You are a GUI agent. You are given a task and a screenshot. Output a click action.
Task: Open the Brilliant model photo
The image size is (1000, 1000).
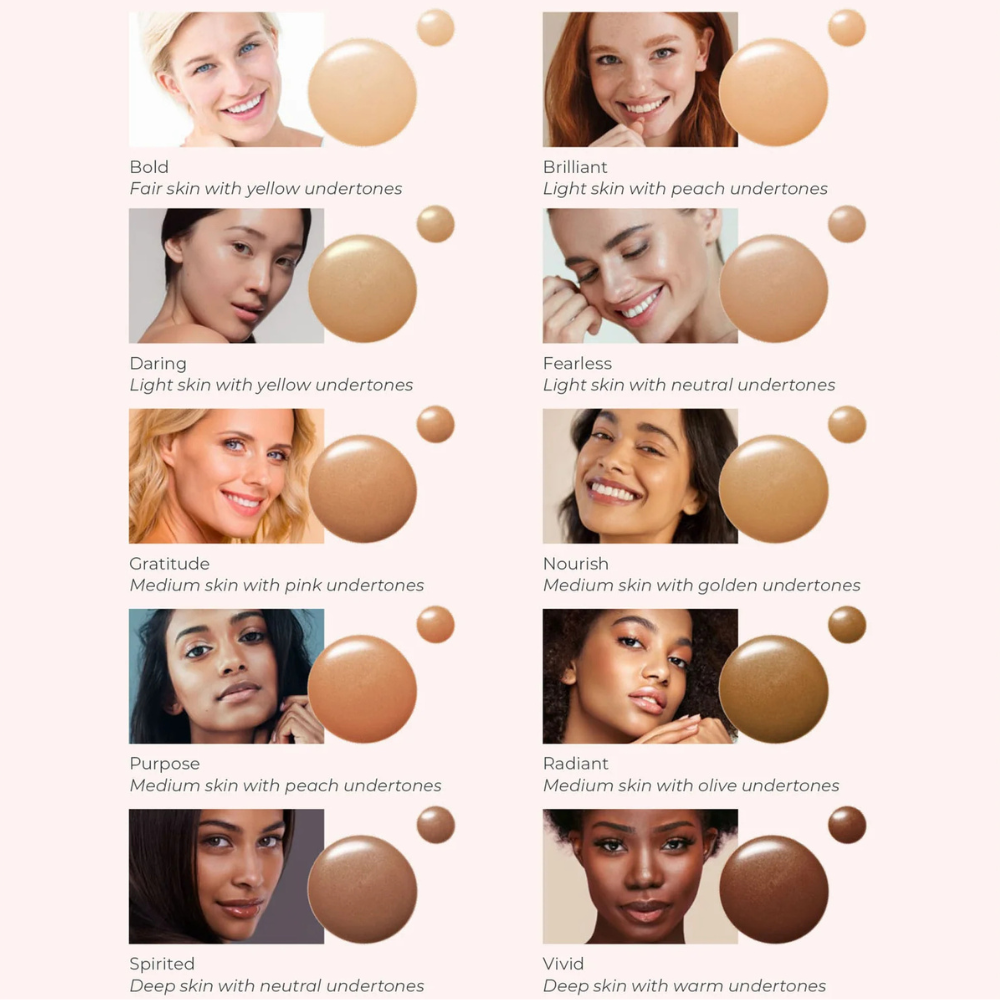point(640,79)
